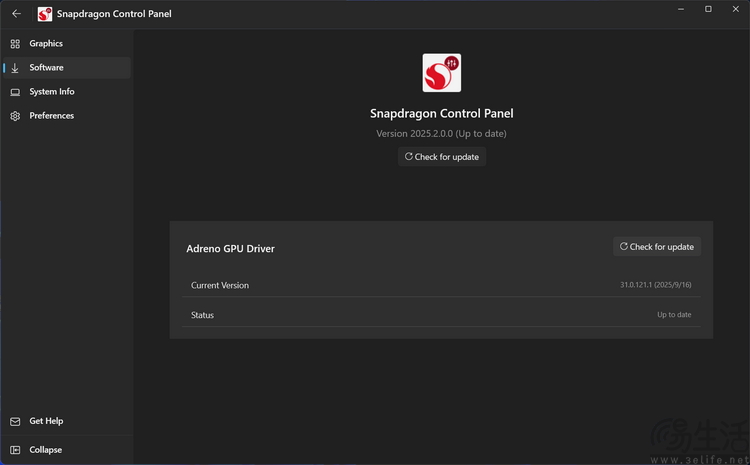Click the Version 2025.2.0.0 text

tap(441, 134)
